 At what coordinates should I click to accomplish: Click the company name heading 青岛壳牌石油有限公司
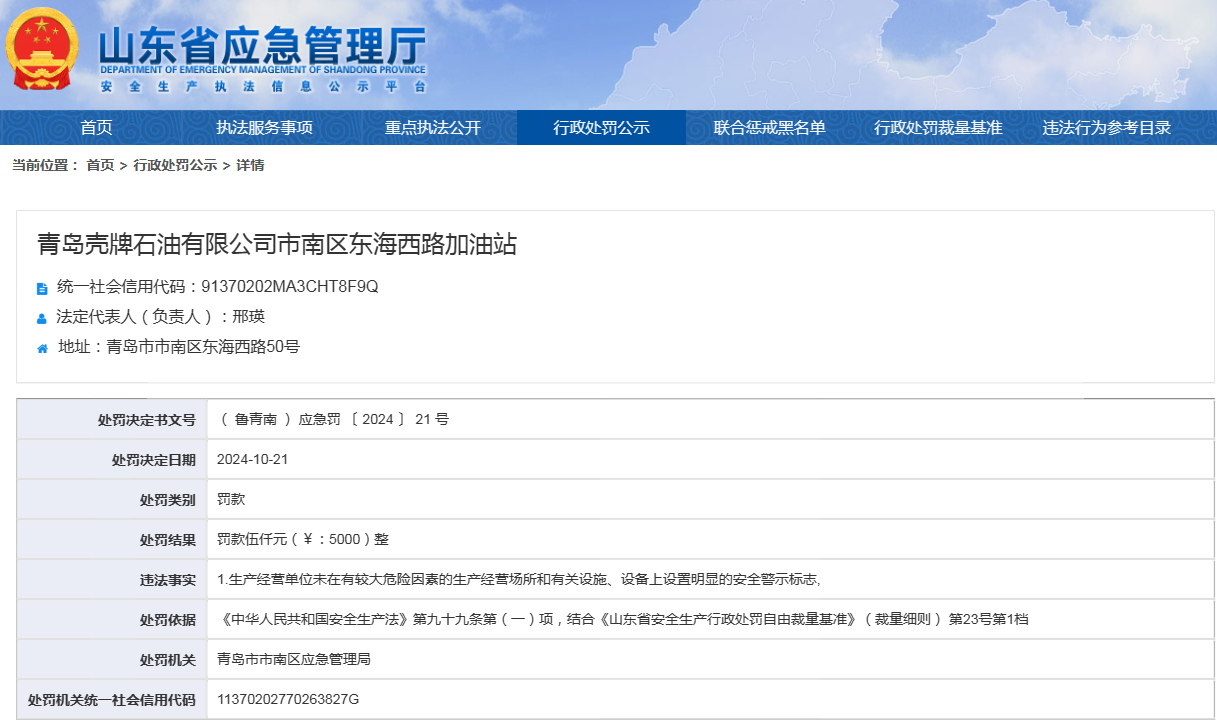point(277,244)
